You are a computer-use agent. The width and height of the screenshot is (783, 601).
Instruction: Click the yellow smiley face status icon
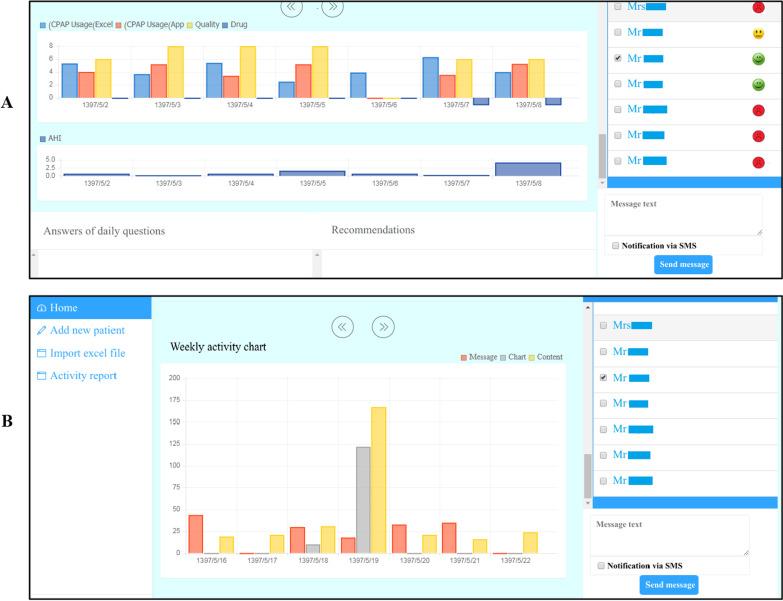point(759,34)
